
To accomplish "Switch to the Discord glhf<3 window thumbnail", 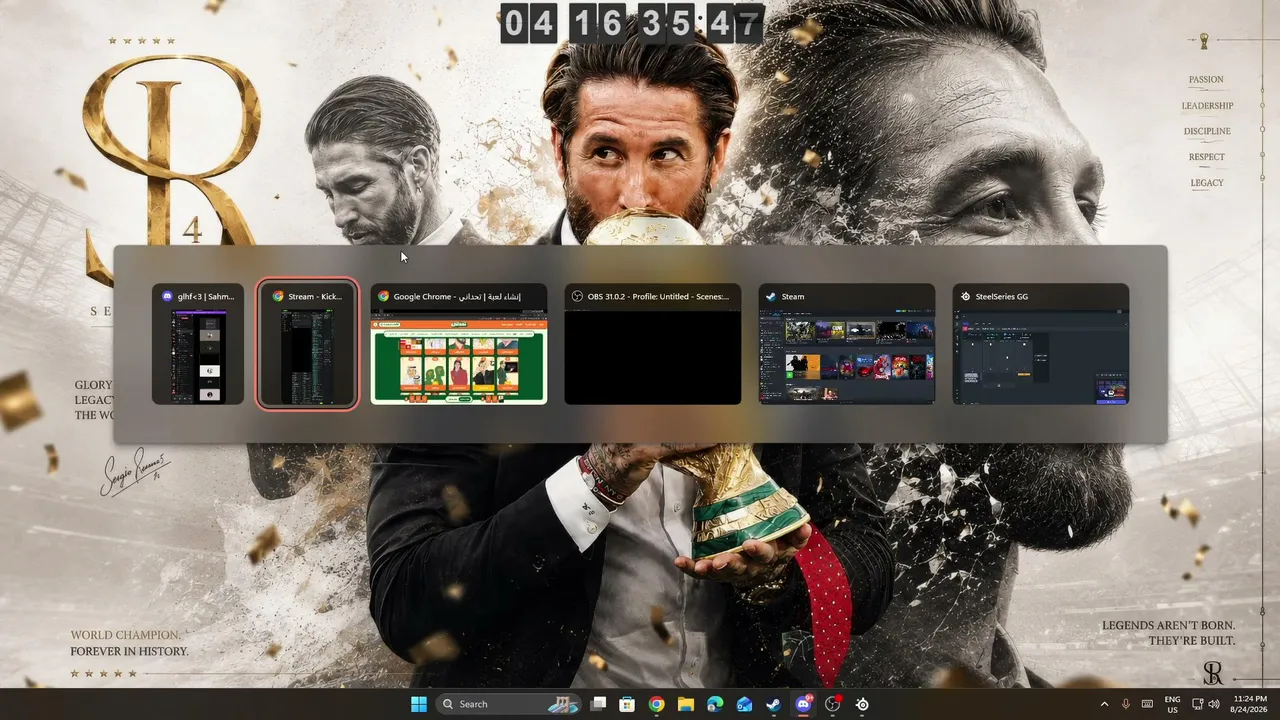I will point(198,344).
